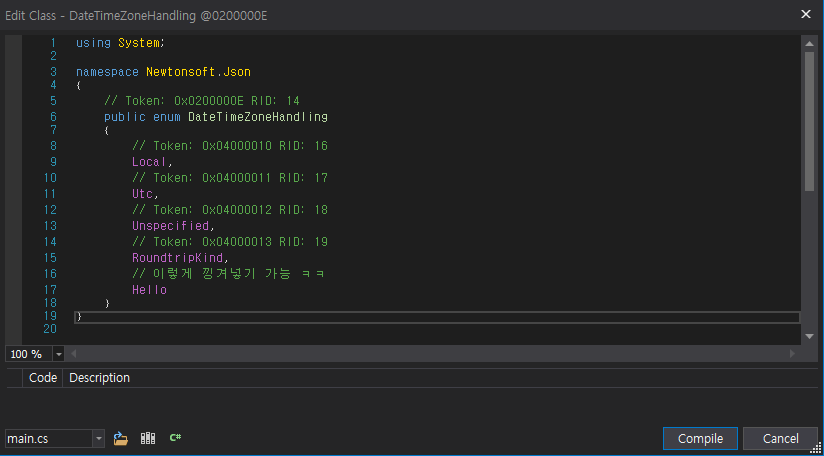Click the 'public' keyword on line 6
This screenshot has width=824, height=456.
pos(125,117)
